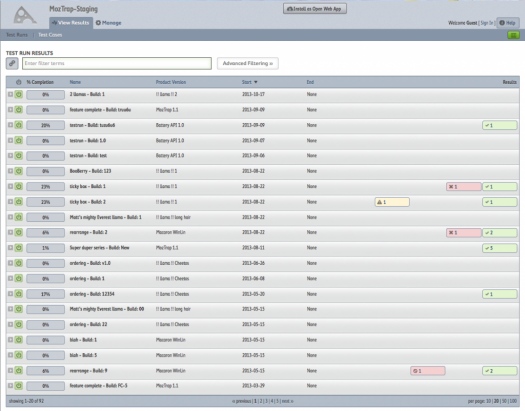Click the 20% completion bar of testrun
Image resolution: width=525 pixels, height=411 pixels.
pos(46,125)
